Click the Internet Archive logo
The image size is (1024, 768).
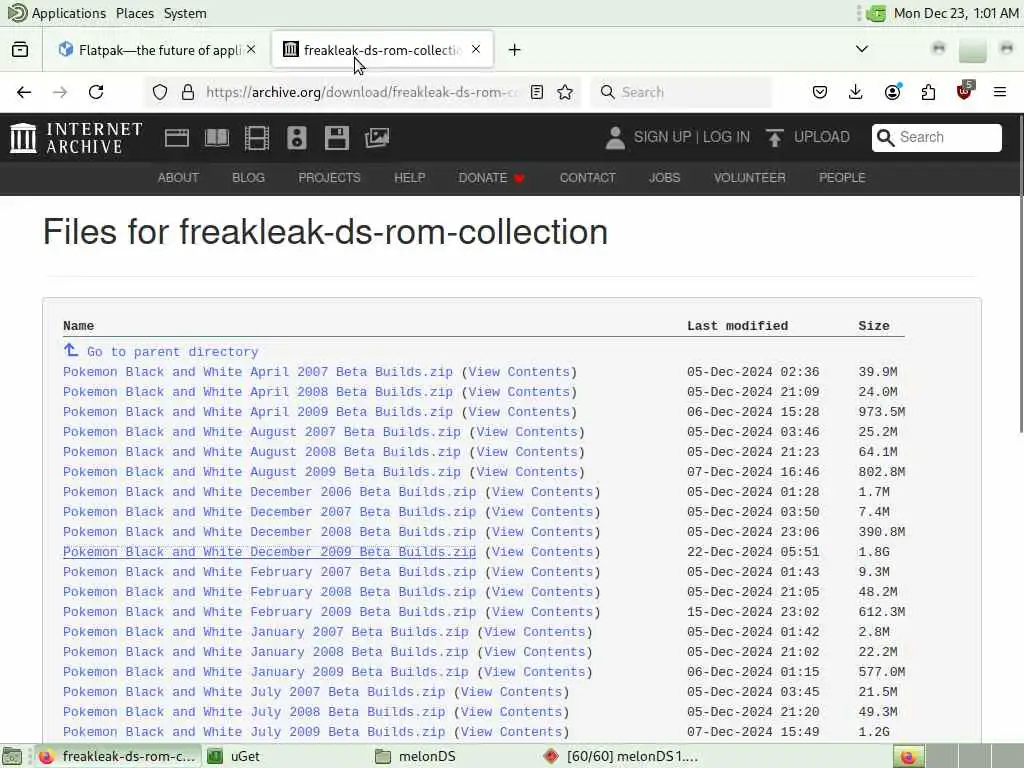tap(76, 138)
